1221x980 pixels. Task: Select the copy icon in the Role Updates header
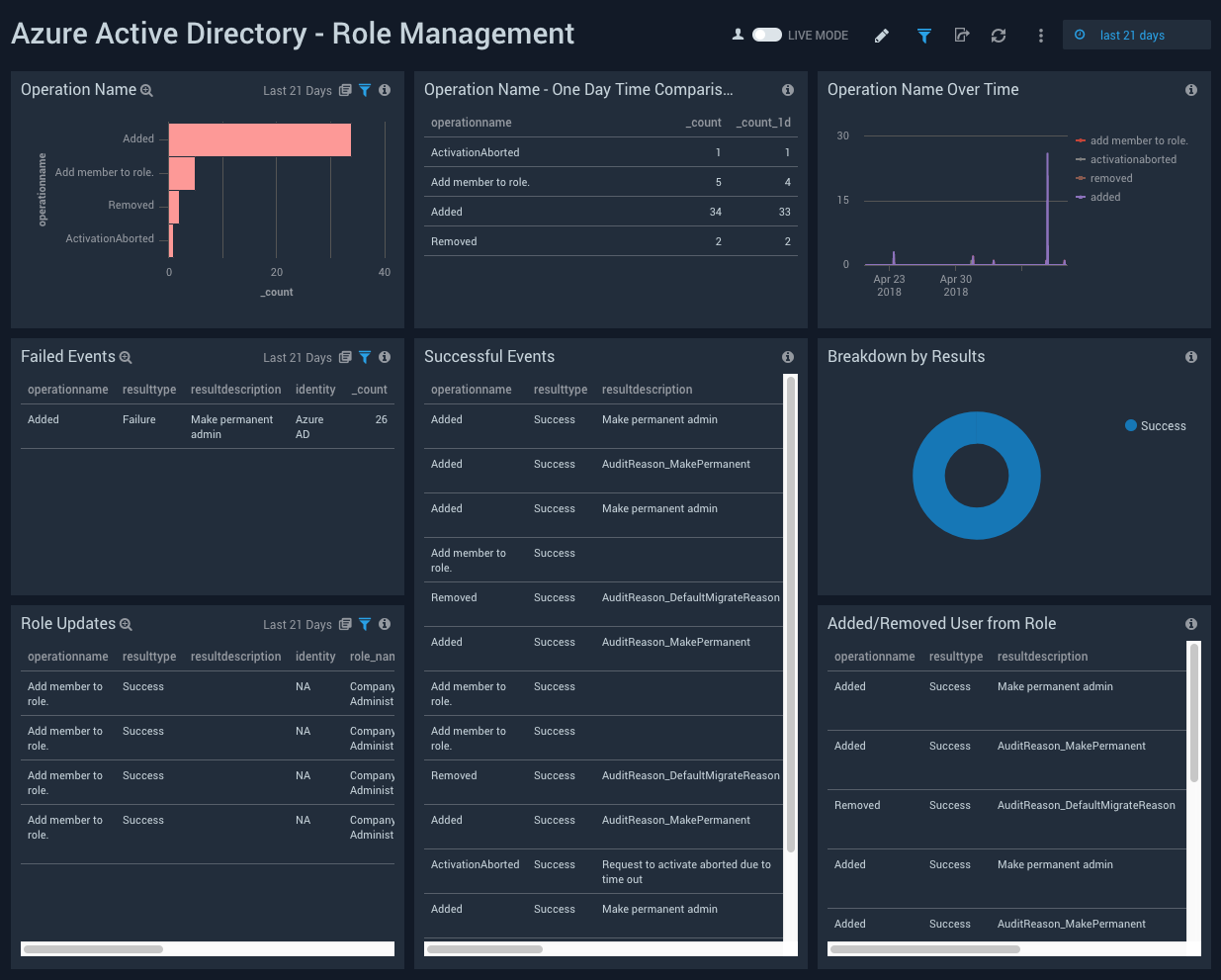tap(343, 624)
